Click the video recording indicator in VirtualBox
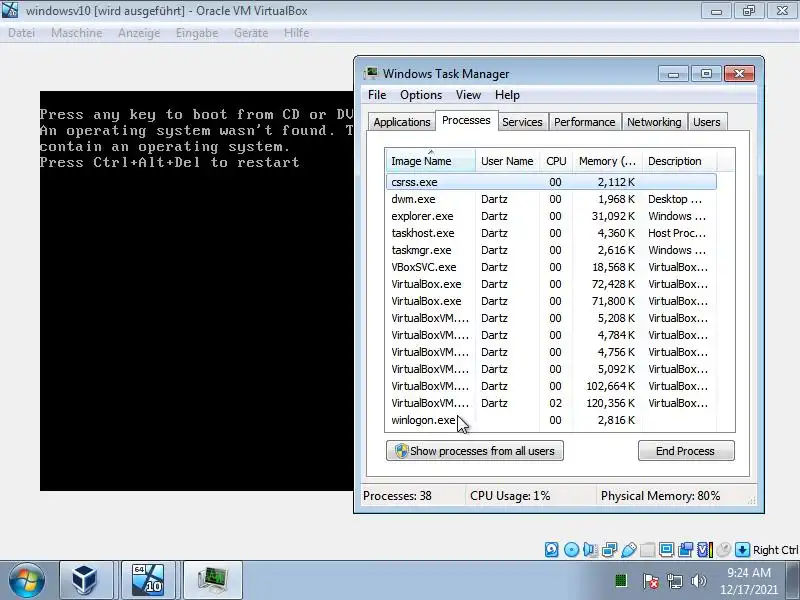This screenshot has height=600, width=800. coord(685,549)
